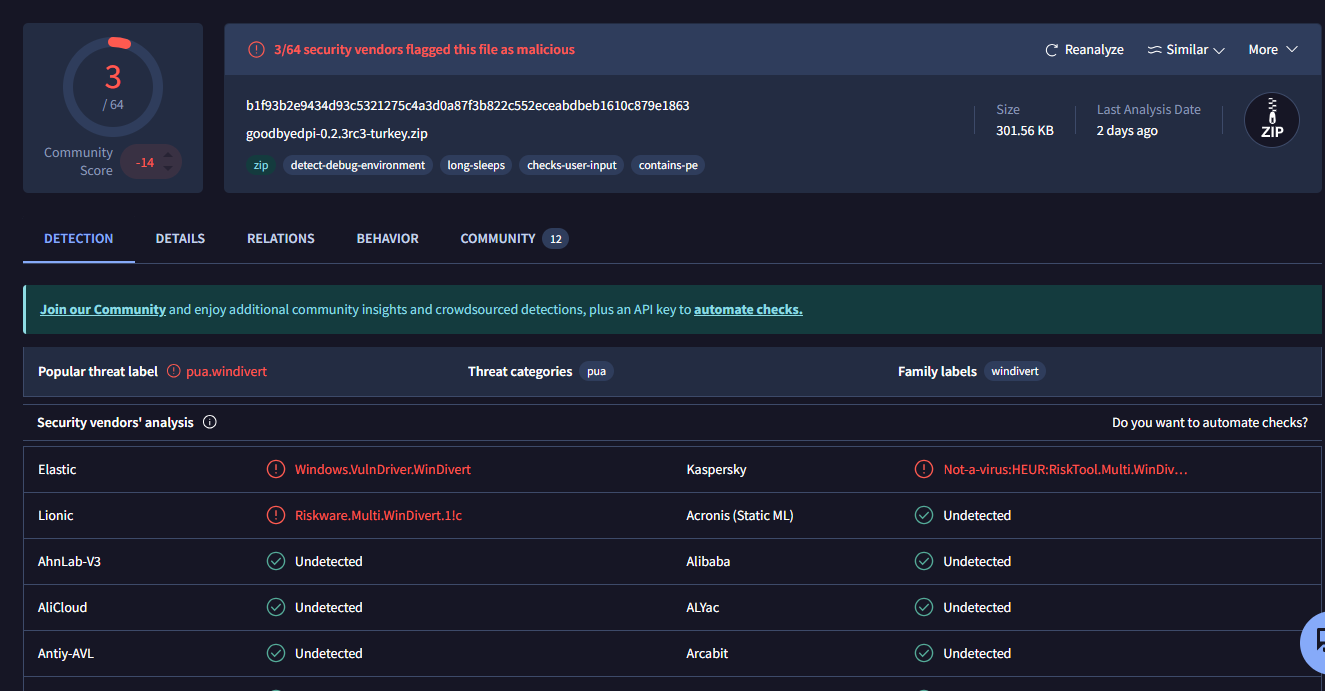Click the community count badge 12

pos(556,238)
